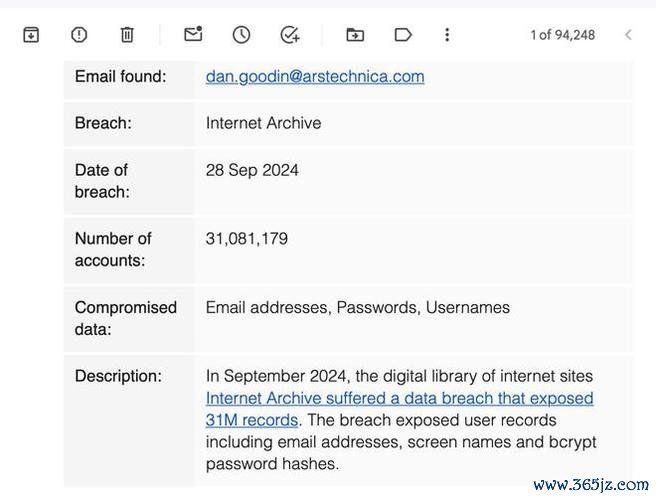Add the email to Tasks
Screen dimensions: 656x500
pos(290,35)
